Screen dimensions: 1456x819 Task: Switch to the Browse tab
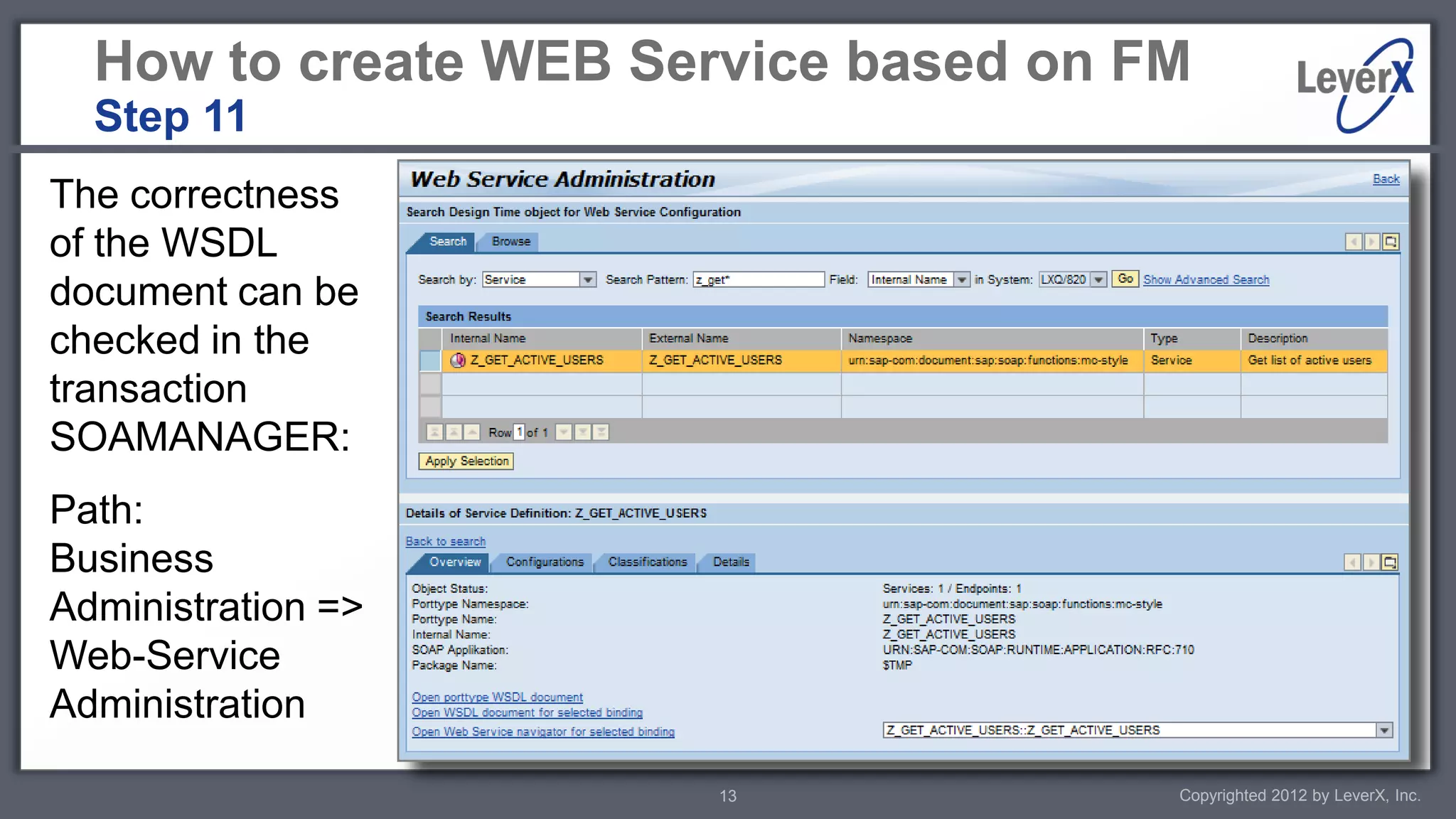[511, 242]
